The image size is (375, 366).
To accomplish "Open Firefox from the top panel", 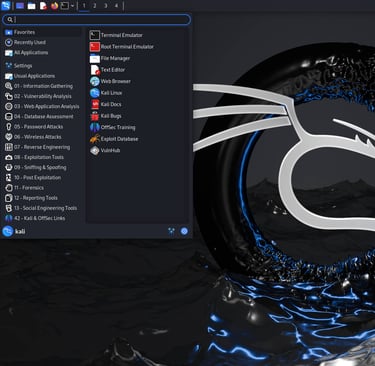I will tap(54, 6).
